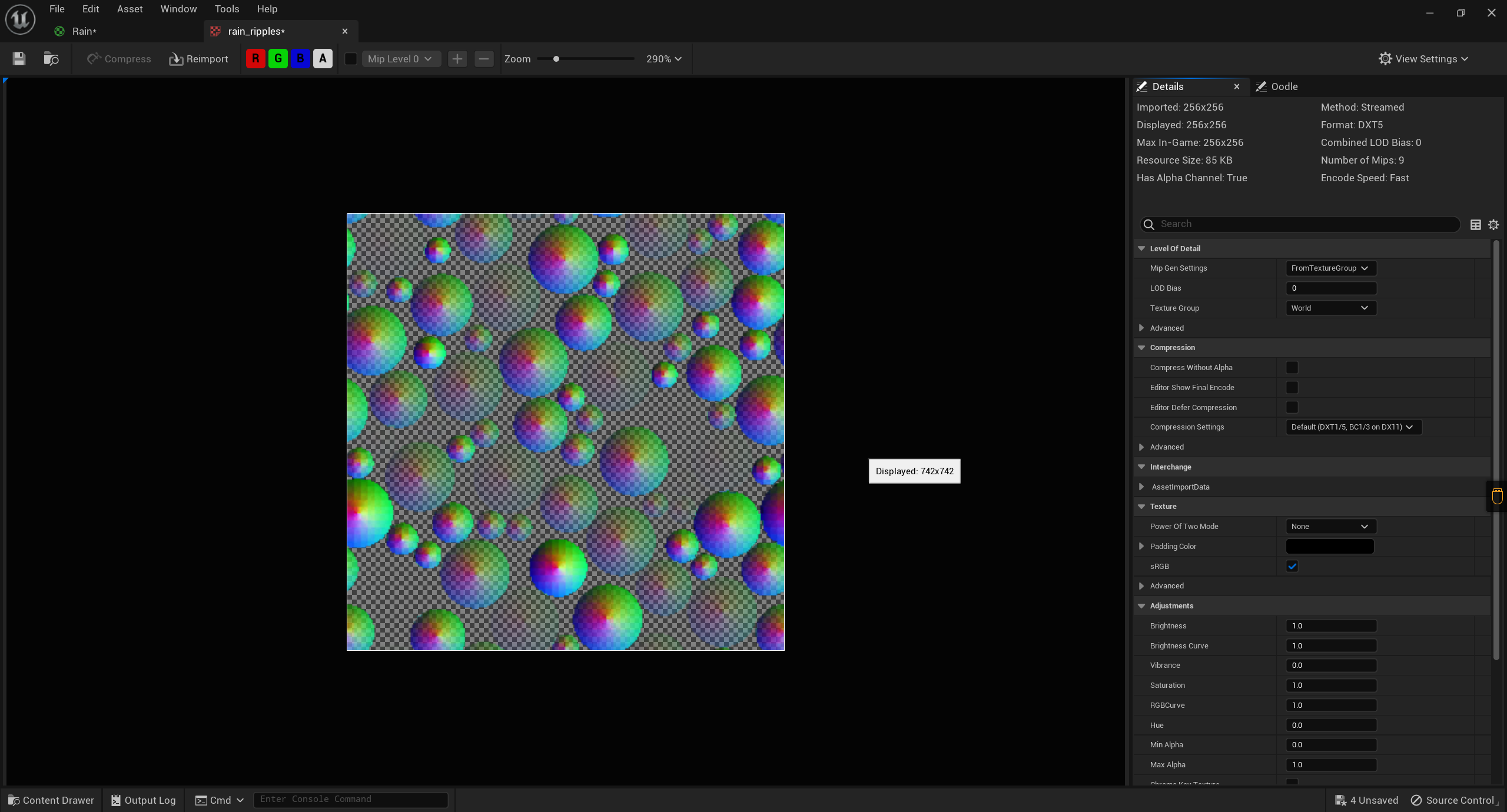Adjust the Zoom slider handle
1507x812 pixels.
556,59
